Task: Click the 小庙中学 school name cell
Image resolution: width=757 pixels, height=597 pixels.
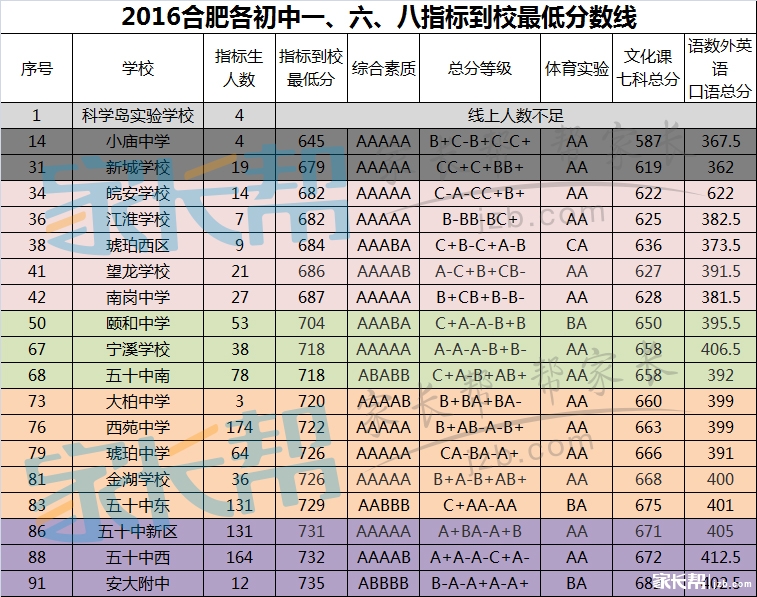Action: click(138, 142)
